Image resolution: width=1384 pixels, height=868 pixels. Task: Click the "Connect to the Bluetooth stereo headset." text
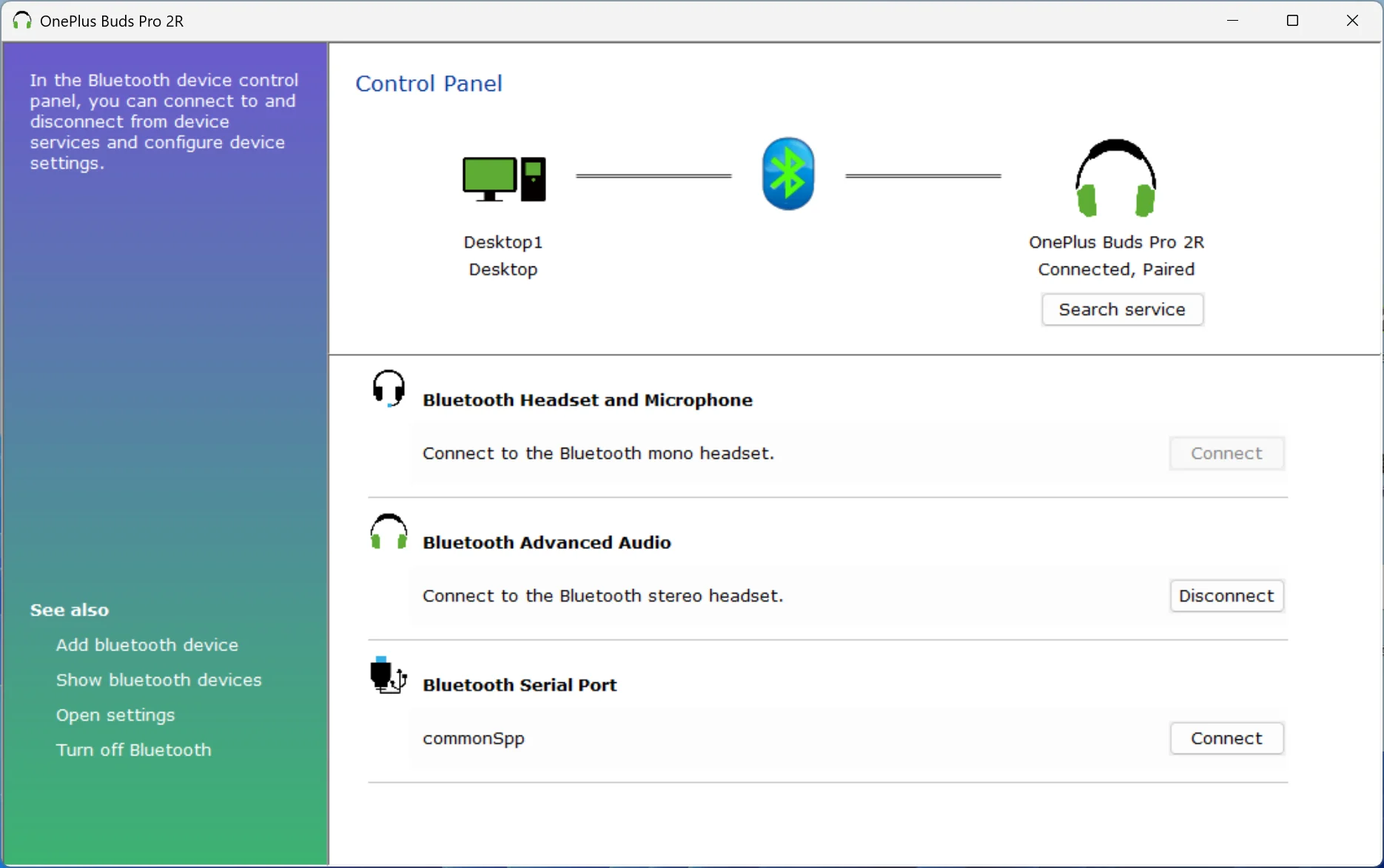click(x=602, y=596)
